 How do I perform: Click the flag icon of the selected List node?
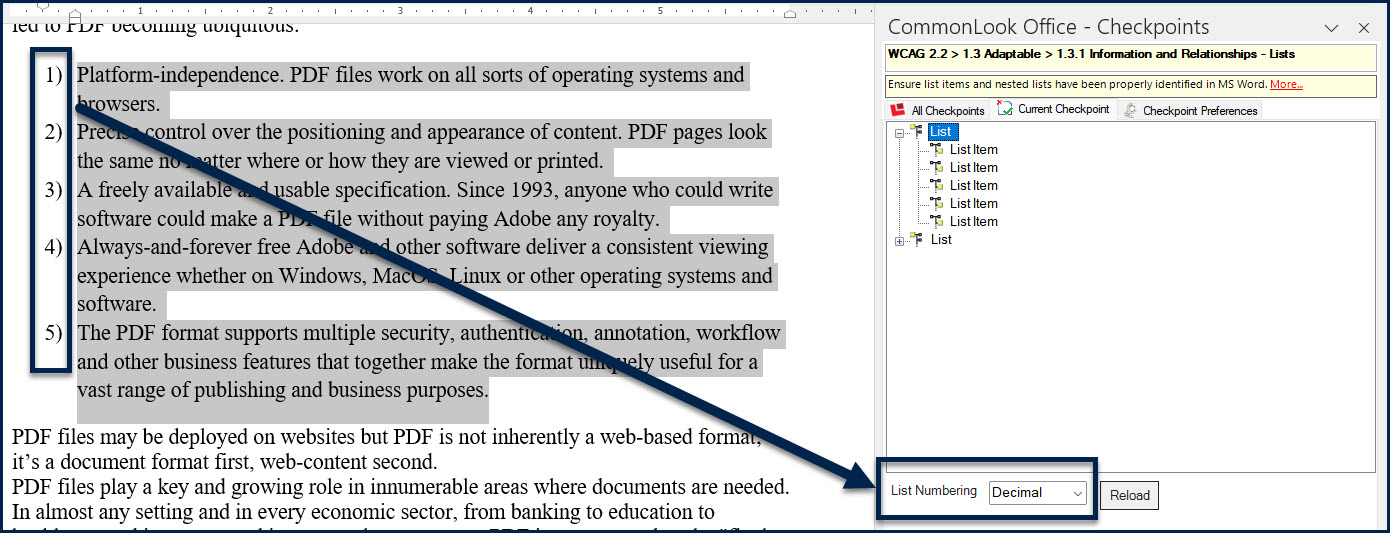tap(918, 132)
